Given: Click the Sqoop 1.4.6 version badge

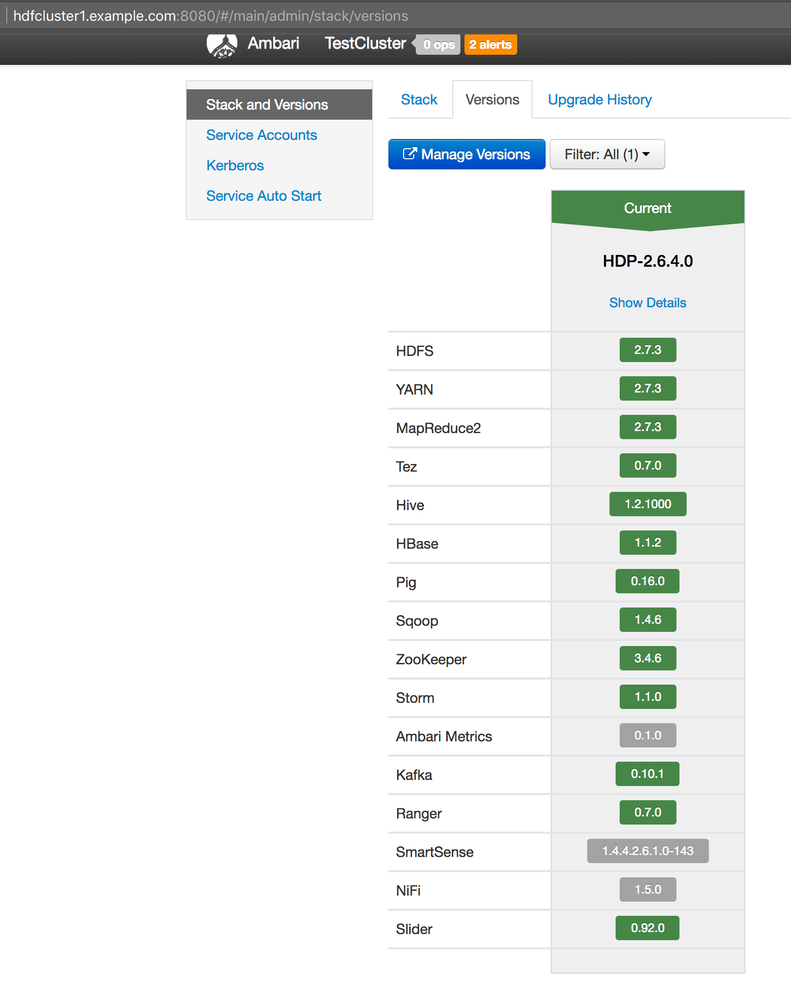Looking at the screenshot, I should (x=648, y=620).
